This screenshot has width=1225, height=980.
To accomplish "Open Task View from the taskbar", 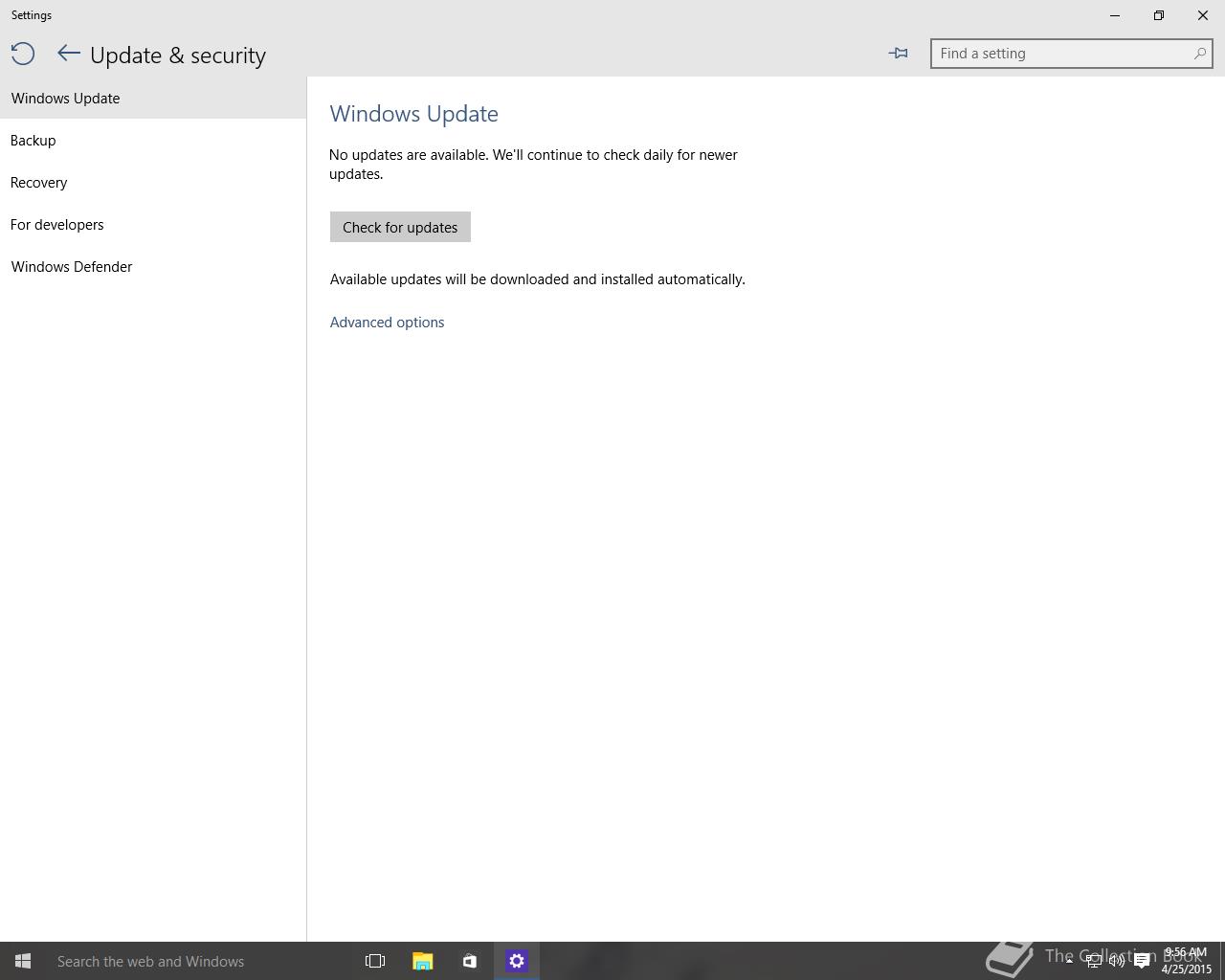I will [x=375, y=961].
